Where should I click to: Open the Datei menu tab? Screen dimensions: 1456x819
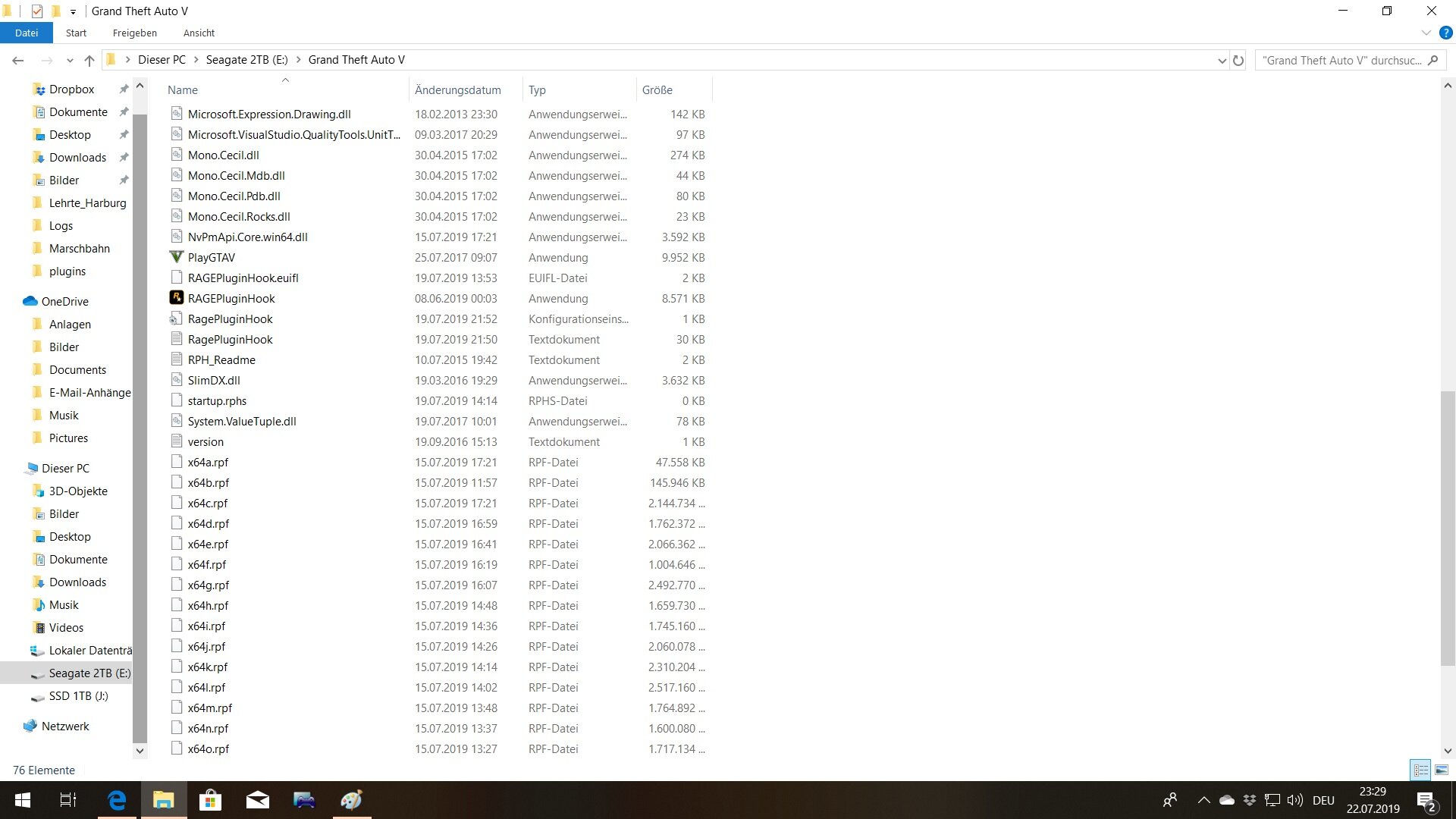pos(26,33)
